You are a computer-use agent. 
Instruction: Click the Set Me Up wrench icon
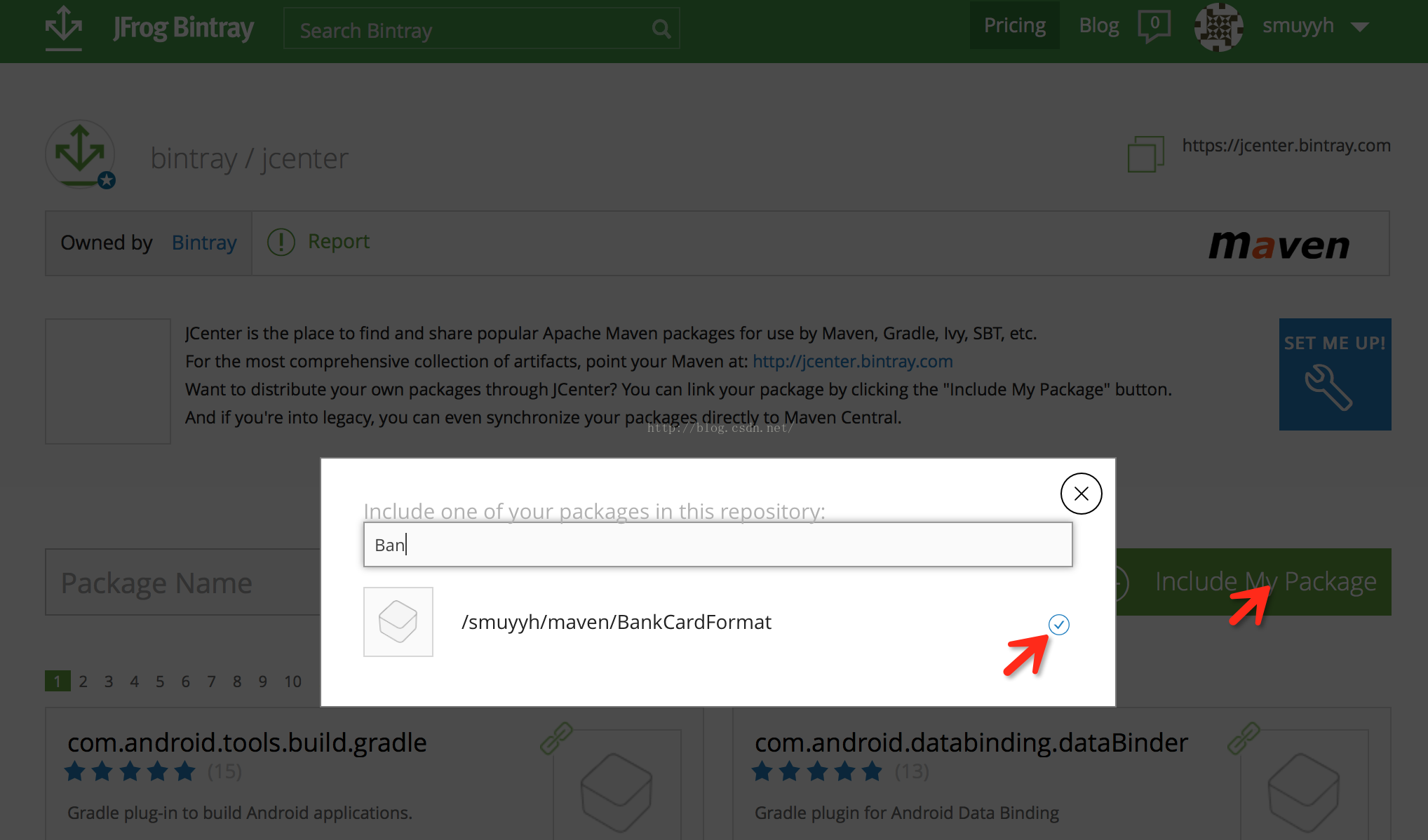(1329, 387)
